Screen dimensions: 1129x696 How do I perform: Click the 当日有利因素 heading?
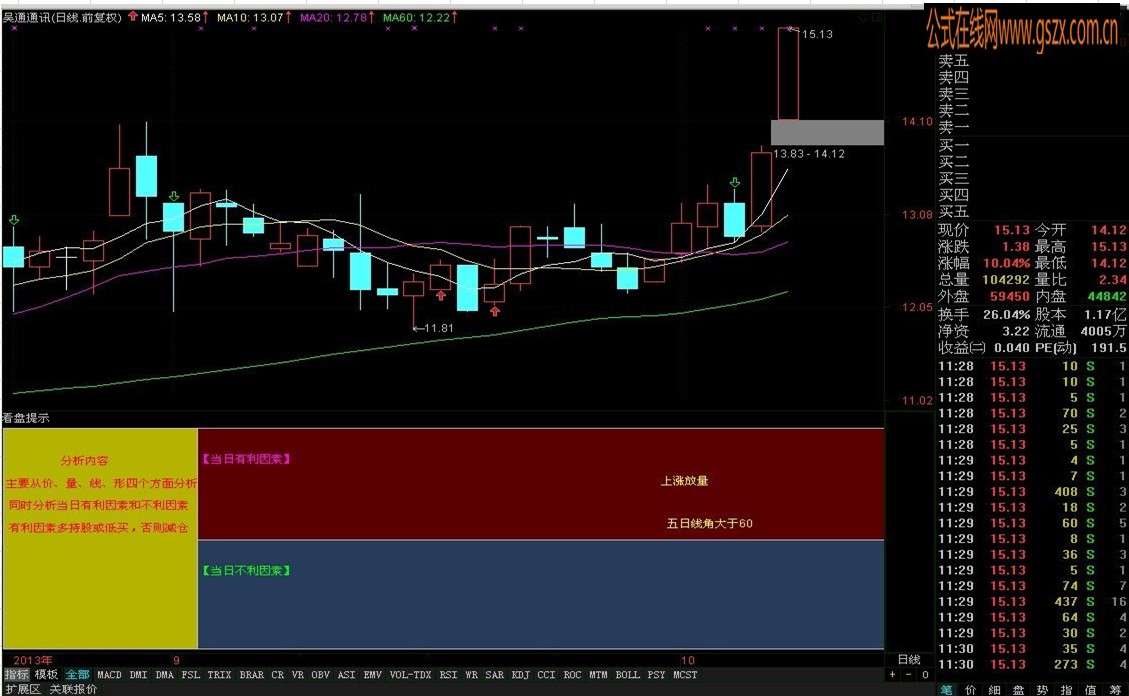pos(246,458)
